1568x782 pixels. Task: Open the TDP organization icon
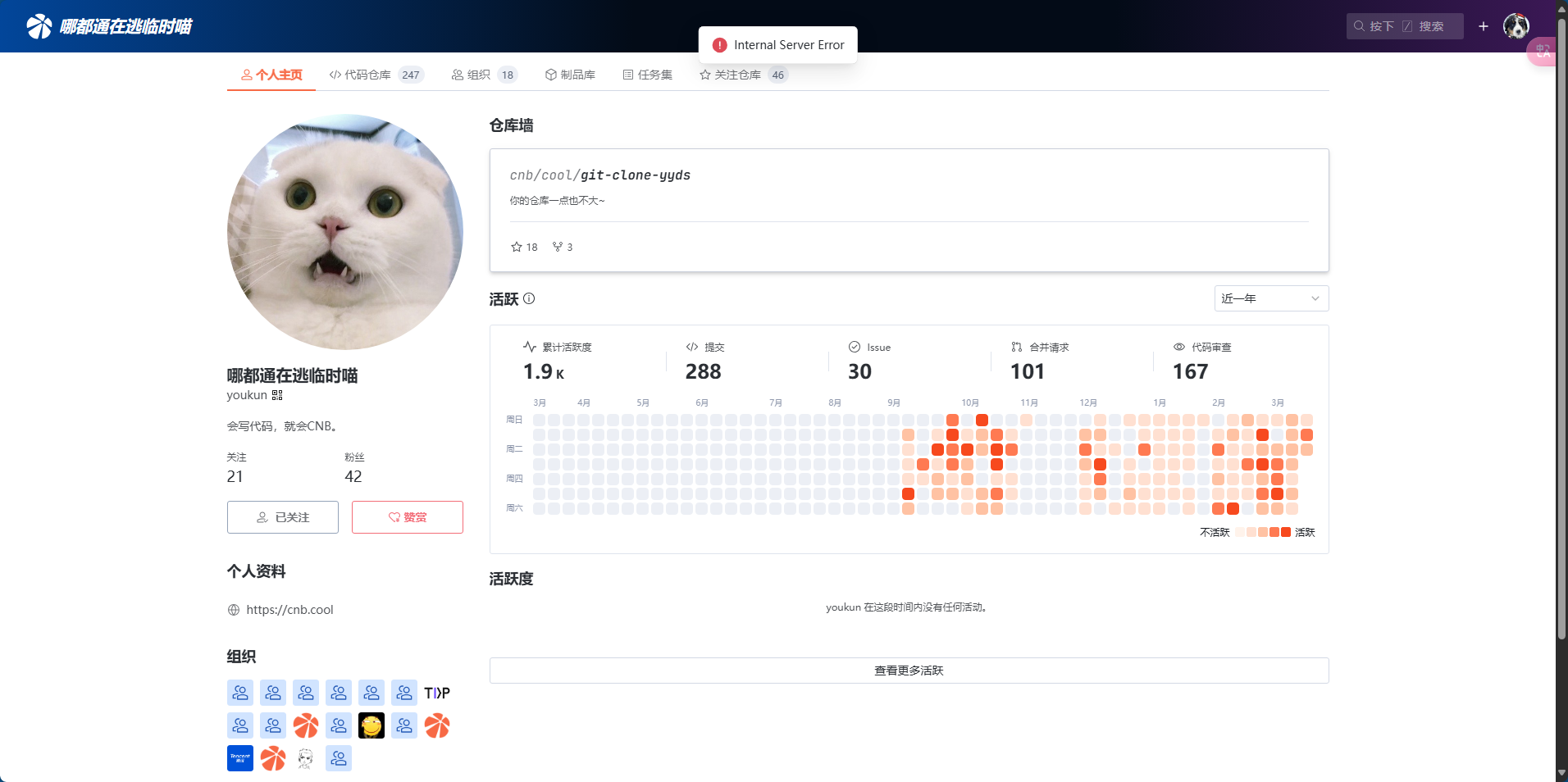click(436, 693)
